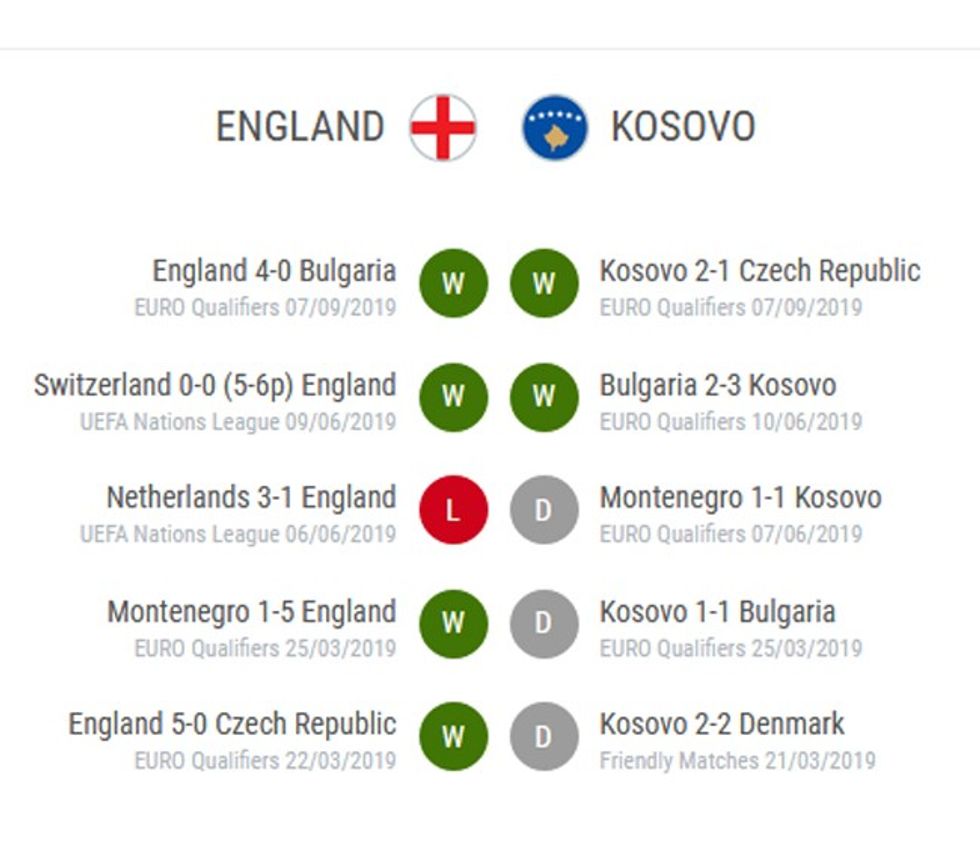
Task: Click England's W badge for Montenegro match
Action: pos(453,623)
